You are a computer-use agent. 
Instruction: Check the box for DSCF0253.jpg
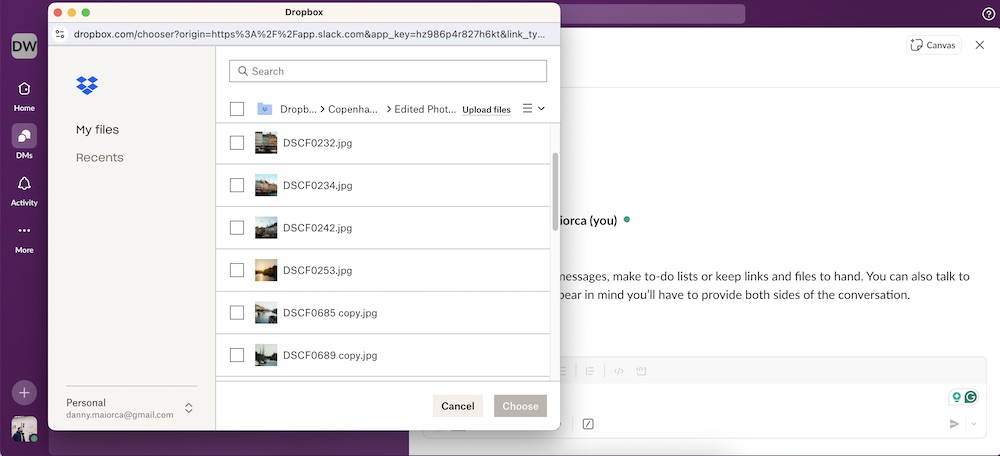237,270
